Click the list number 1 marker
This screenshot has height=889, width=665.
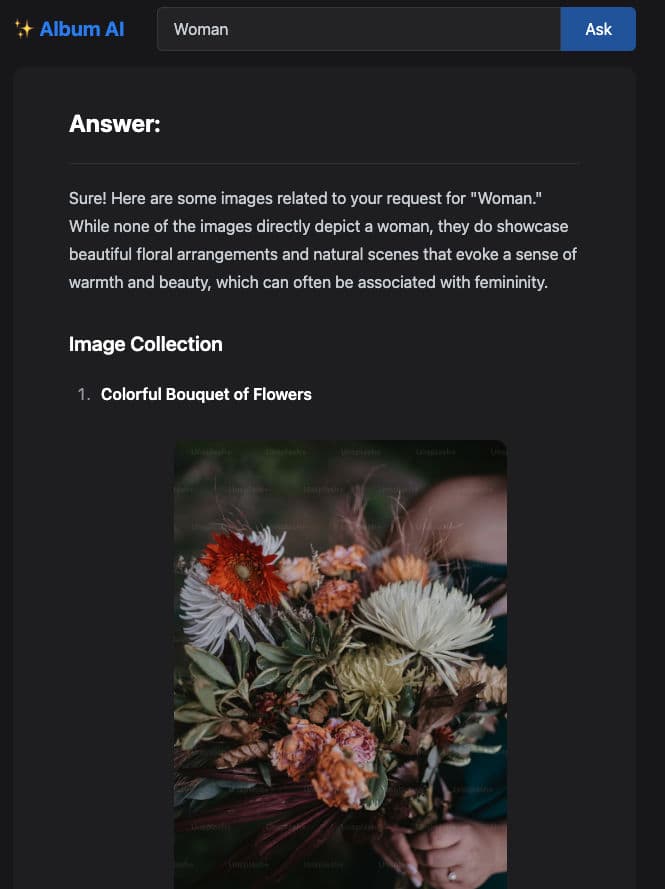84,394
